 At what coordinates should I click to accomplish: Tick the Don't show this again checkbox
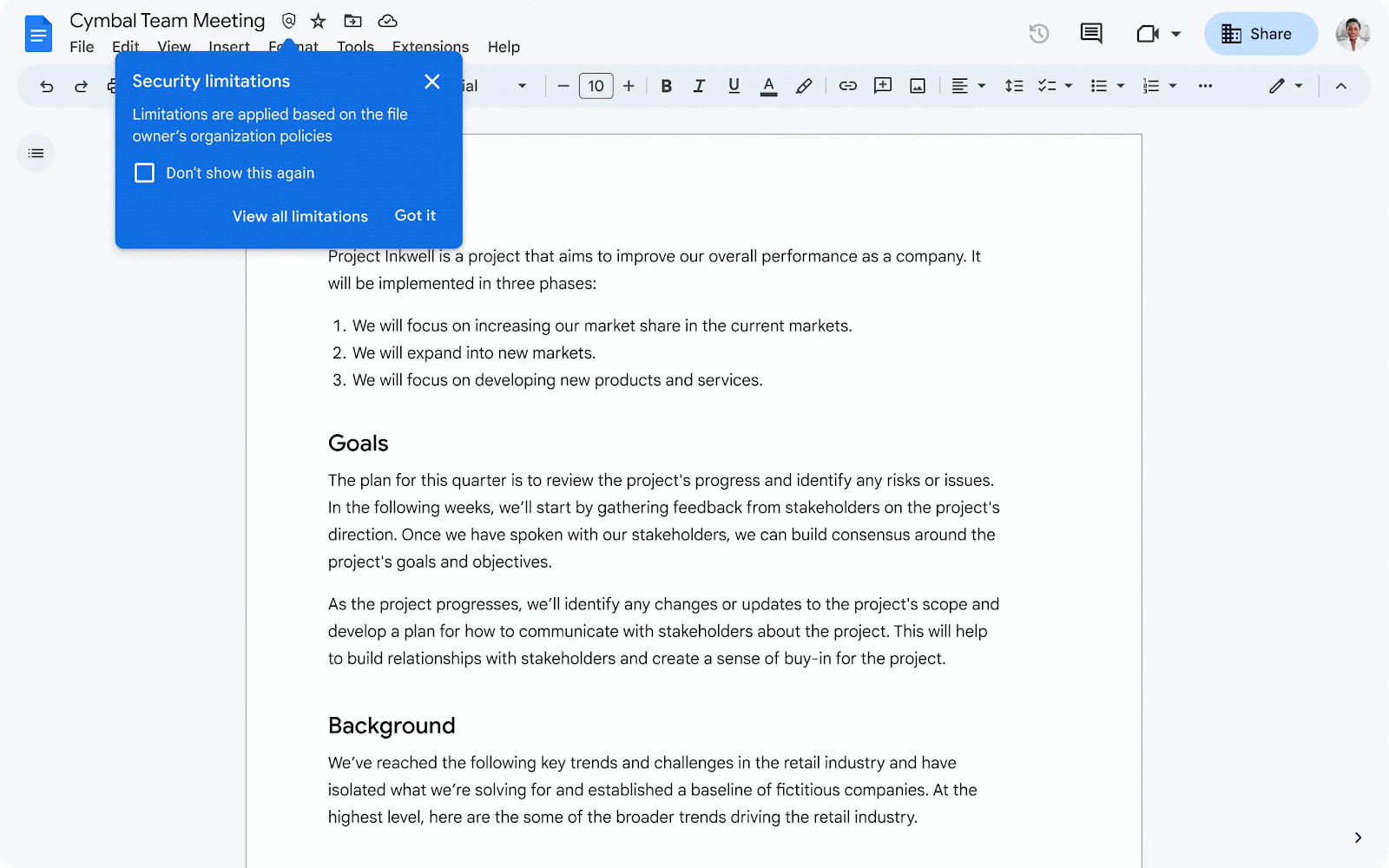pos(144,173)
